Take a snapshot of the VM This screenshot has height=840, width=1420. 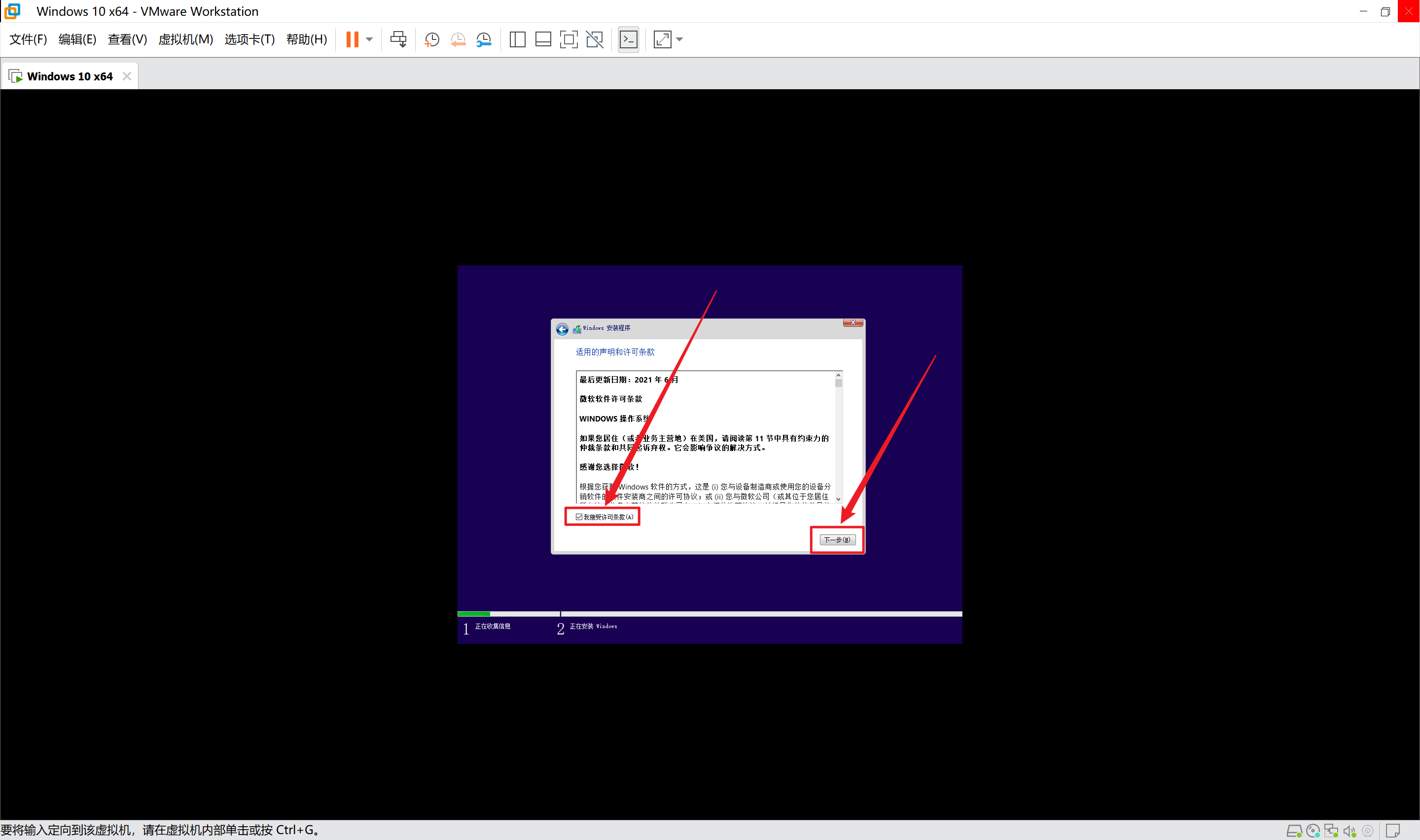coord(431,39)
